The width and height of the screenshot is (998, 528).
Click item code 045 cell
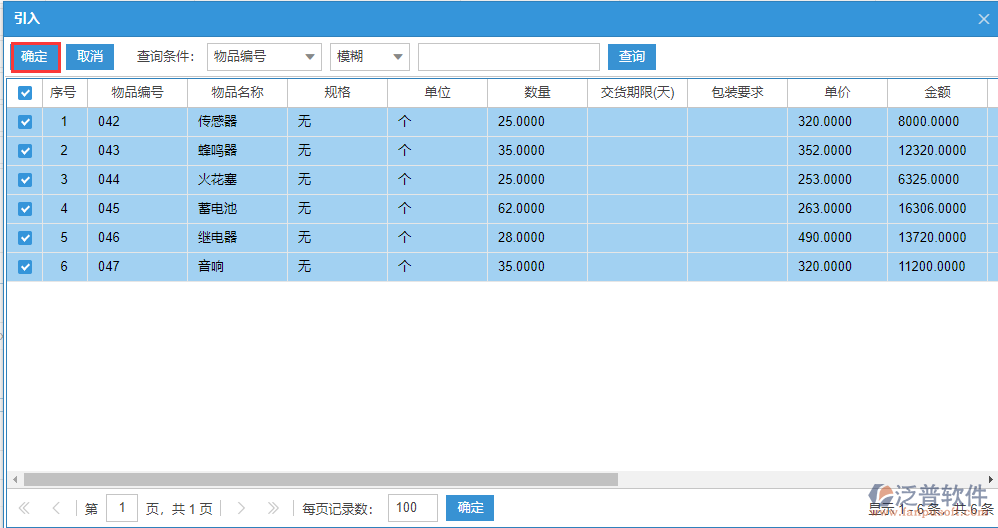pyautogui.click(x=137, y=209)
